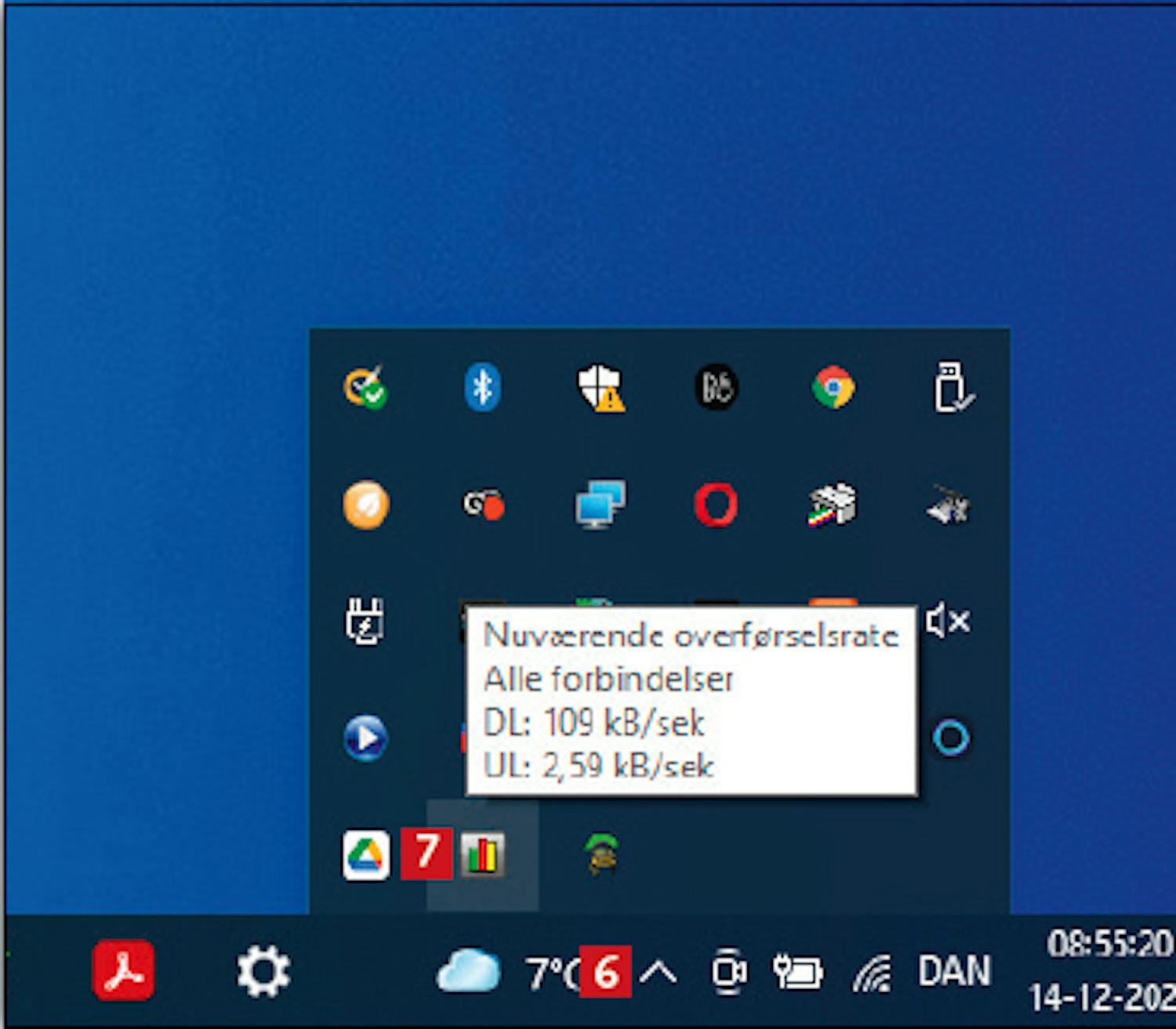1176x1029 pixels.
Task: Switch input language via DAN indicator
Action: pos(954,973)
